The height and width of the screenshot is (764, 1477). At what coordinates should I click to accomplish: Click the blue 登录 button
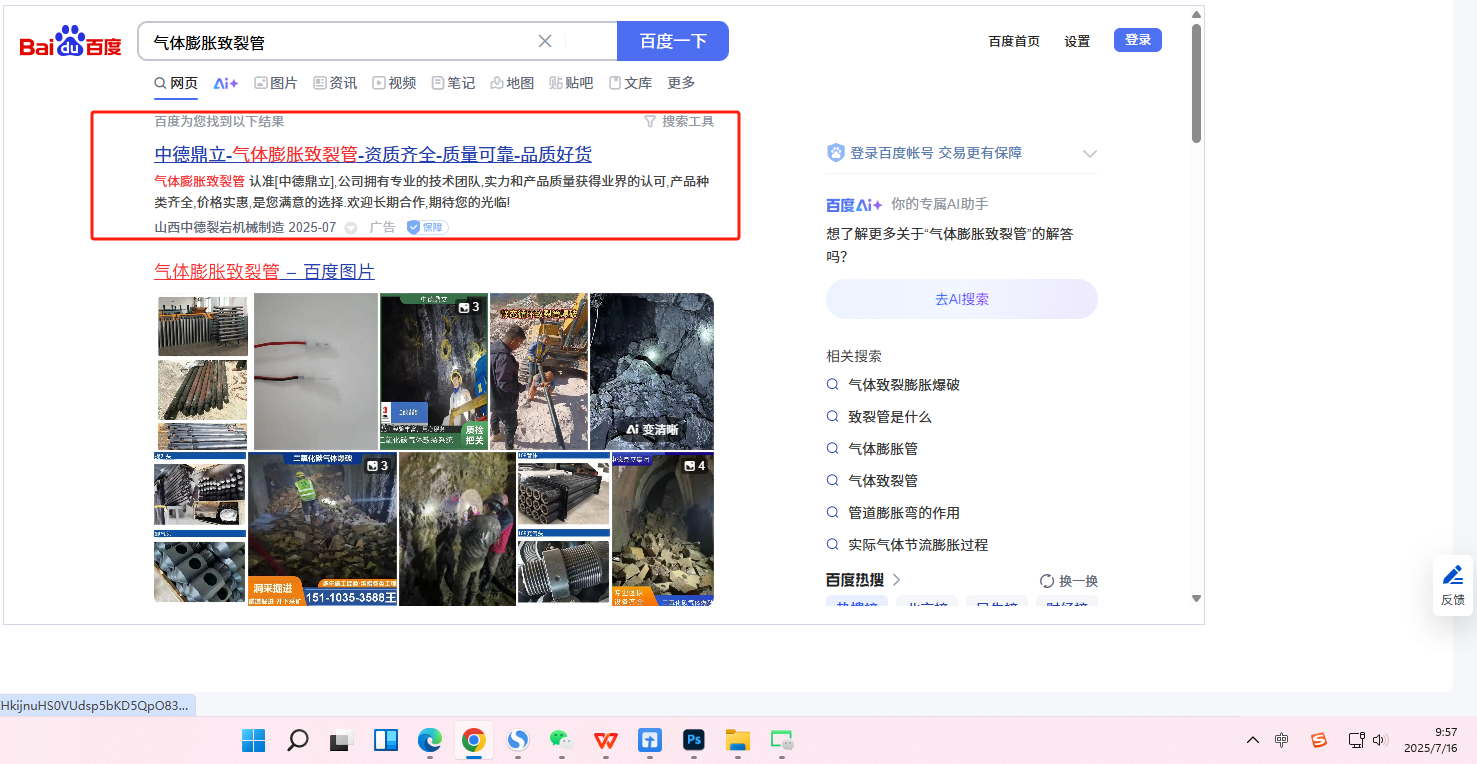point(1138,40)
